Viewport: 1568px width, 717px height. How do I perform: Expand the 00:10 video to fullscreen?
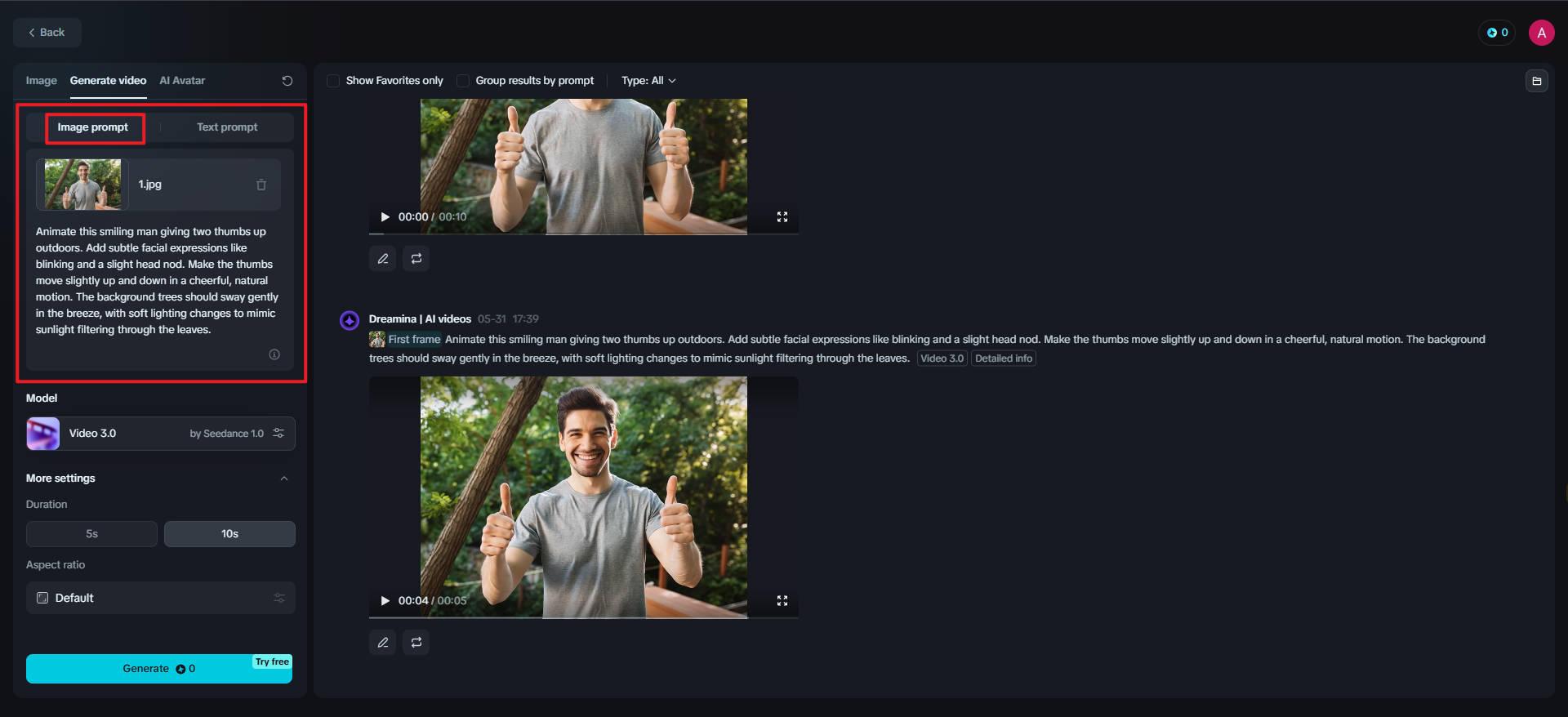pyautogui.click(x=782, y=217)
